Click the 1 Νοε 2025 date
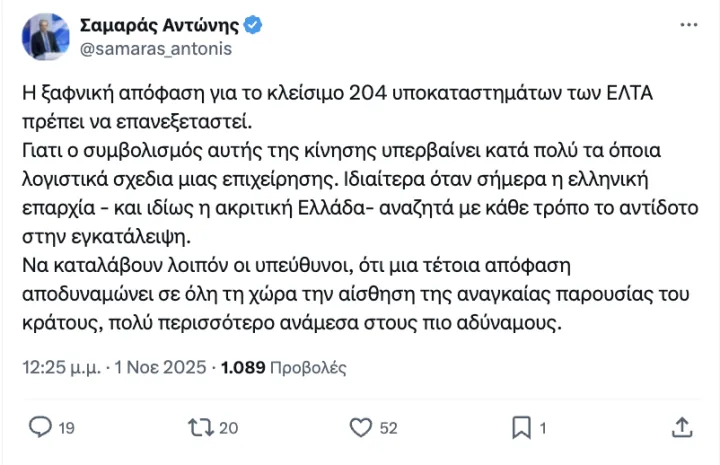The image size is (720, 465). click(161, 368)
